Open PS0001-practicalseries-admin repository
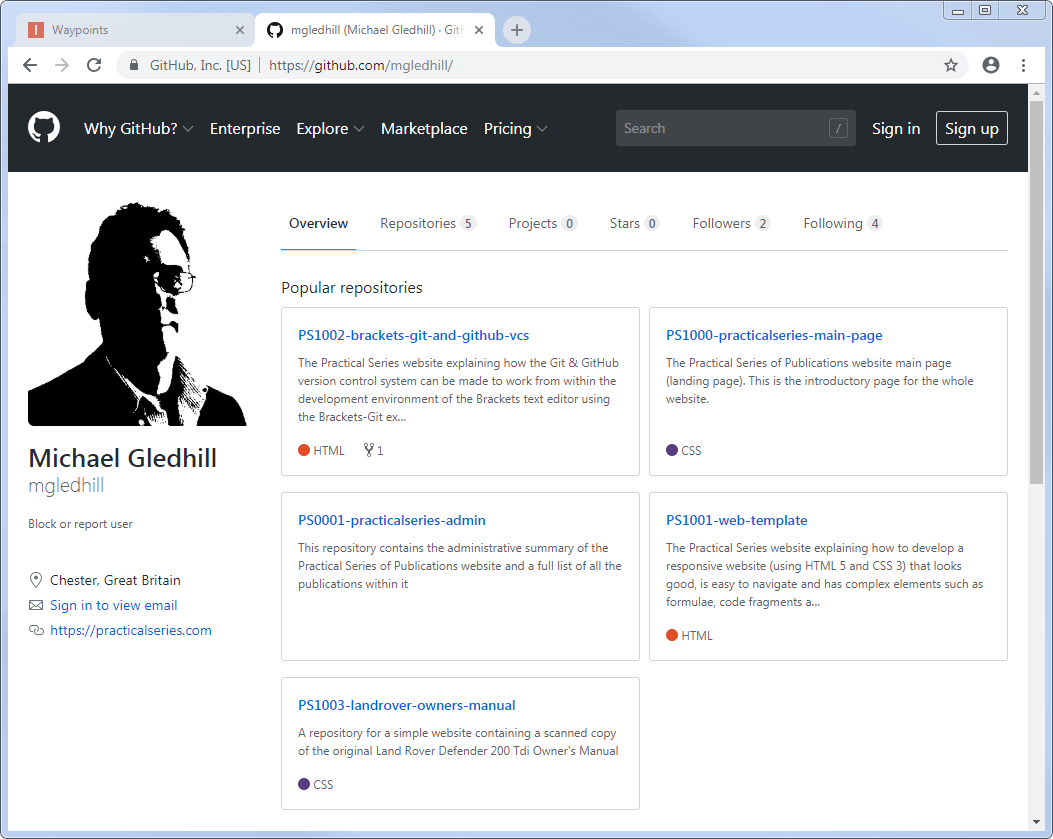The width and height of the screenshot is (1053, 839). pos(392,520)
